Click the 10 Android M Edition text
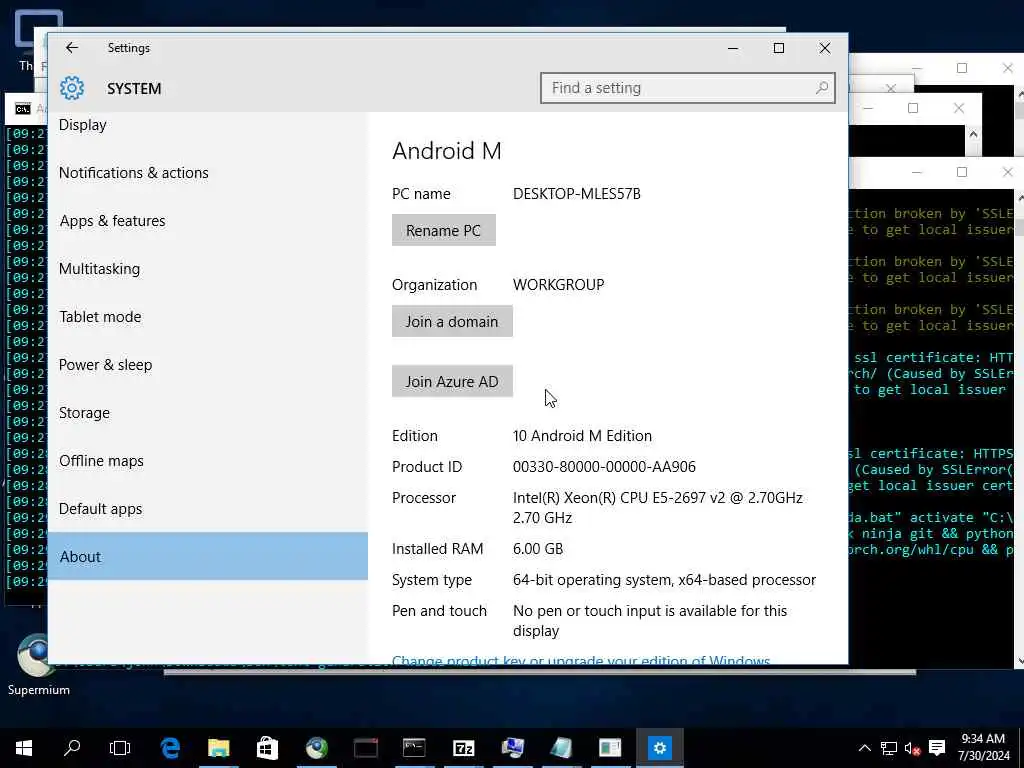1024x768 pixels. pos(582,436)
